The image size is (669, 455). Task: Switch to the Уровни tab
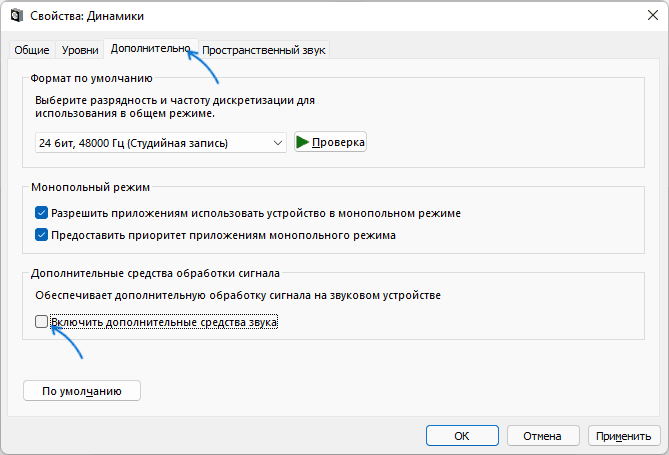[80, 50]
